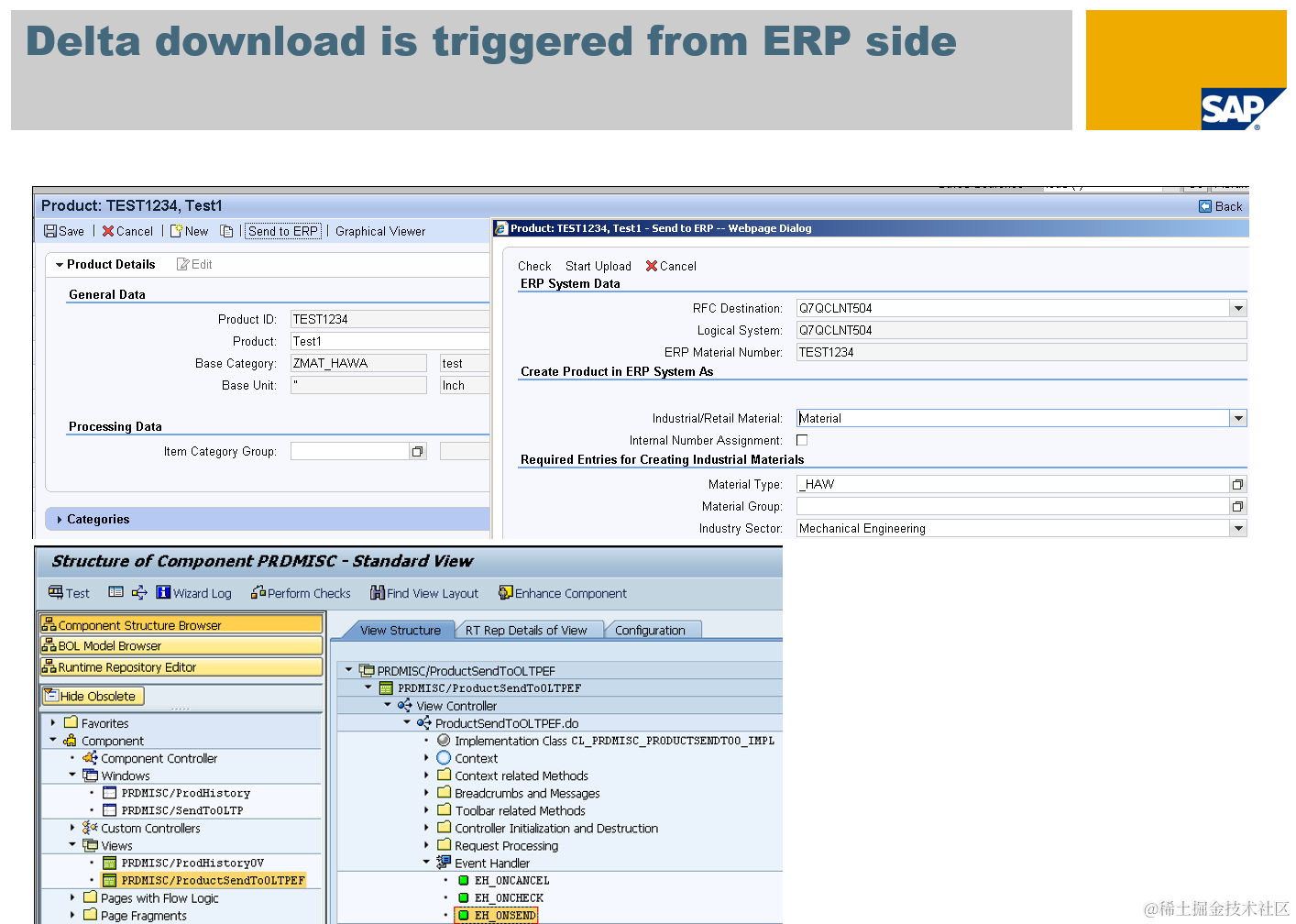The image size is (1296, 924).
Task: Click the Product ID field TEST1234
Action: pyautogui.click(x=390, y=319)
